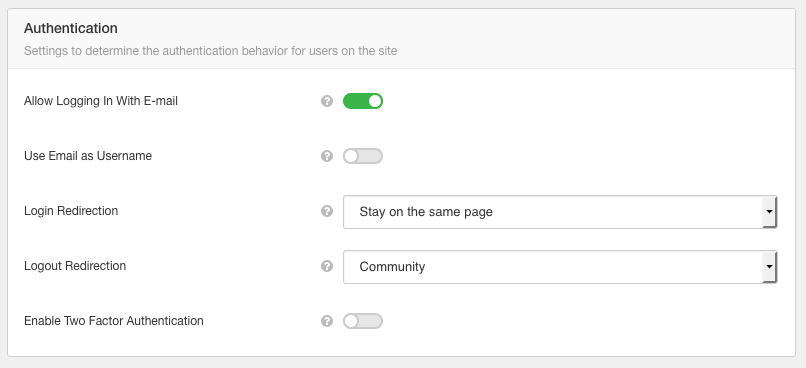Open help icon for Allow Logging In With E-mail
This screenshot has width=806, height=368.
pyautogui.click(x=327, y=101)
